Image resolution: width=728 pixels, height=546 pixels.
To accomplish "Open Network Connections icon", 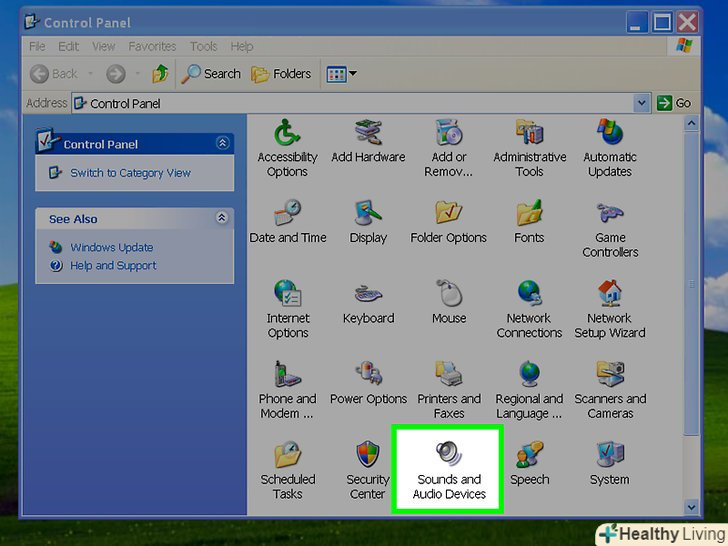I will click(529, 310).
